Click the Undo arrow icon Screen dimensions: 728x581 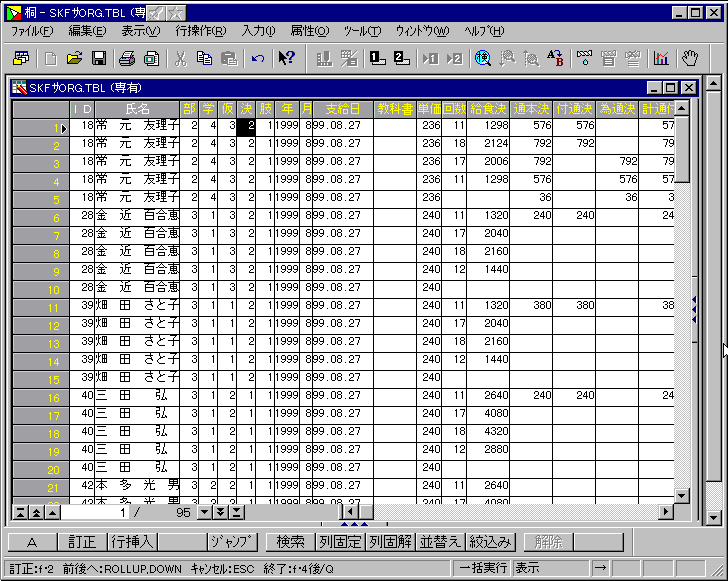point(258,58)
